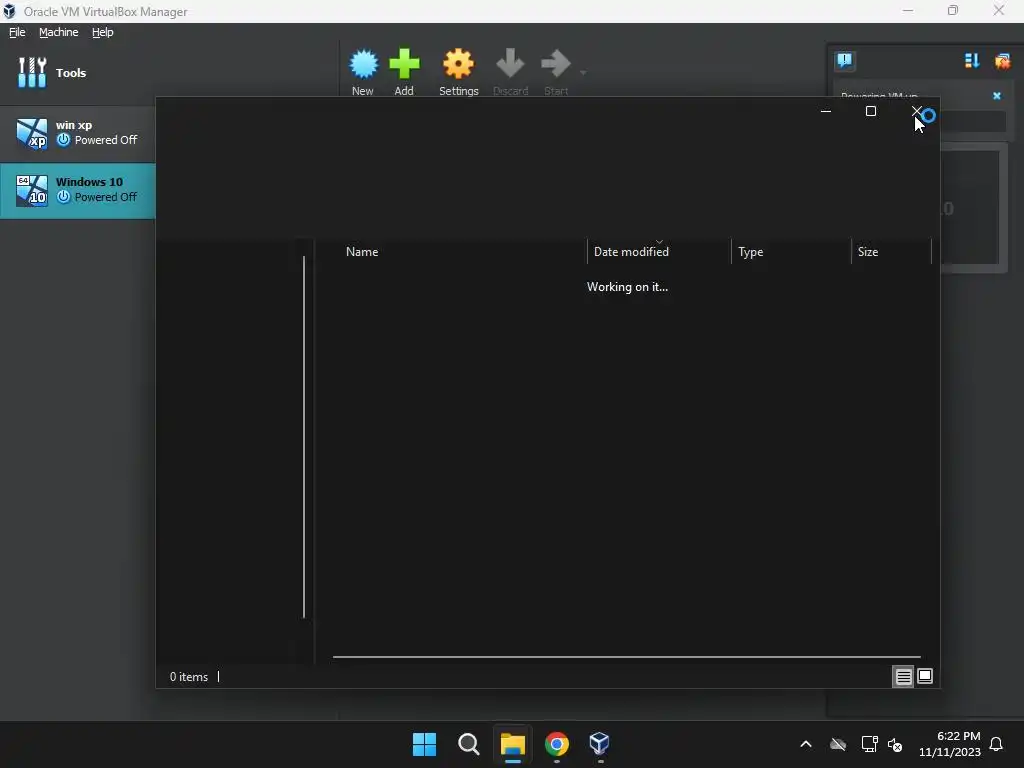Click the muted volume tray icon
This screenshot has height=768, width=1024.
coord(895,744)
